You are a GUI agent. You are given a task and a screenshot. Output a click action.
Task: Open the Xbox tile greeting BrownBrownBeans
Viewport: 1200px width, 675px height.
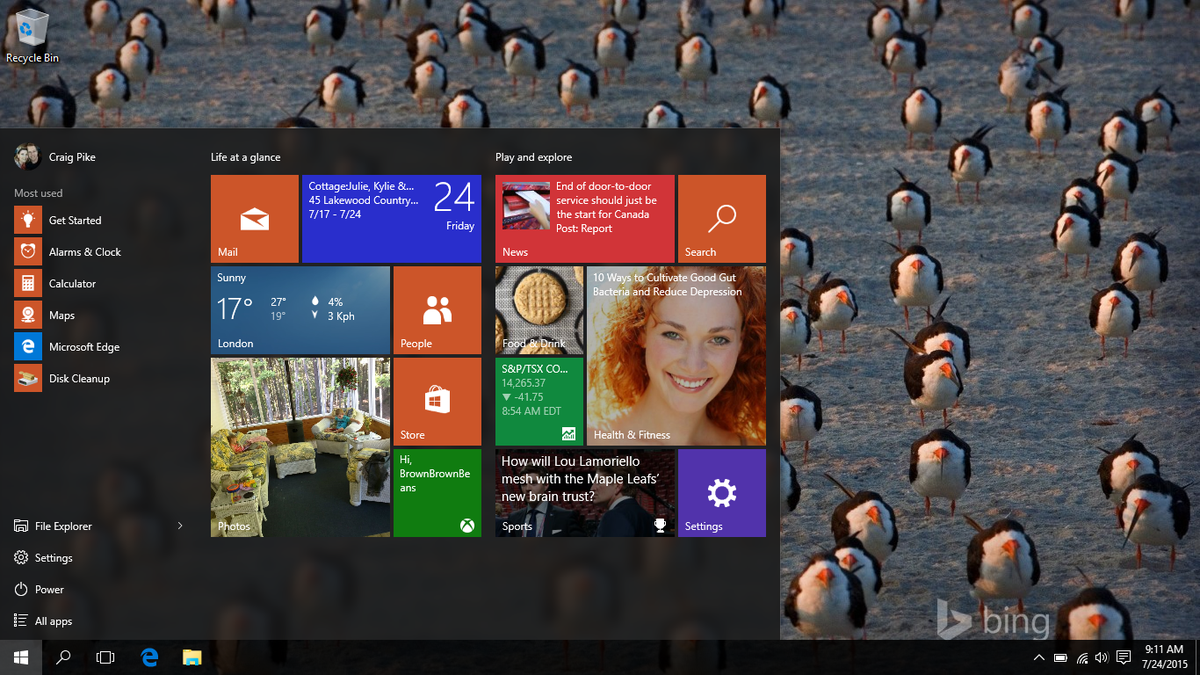(437, 493)
